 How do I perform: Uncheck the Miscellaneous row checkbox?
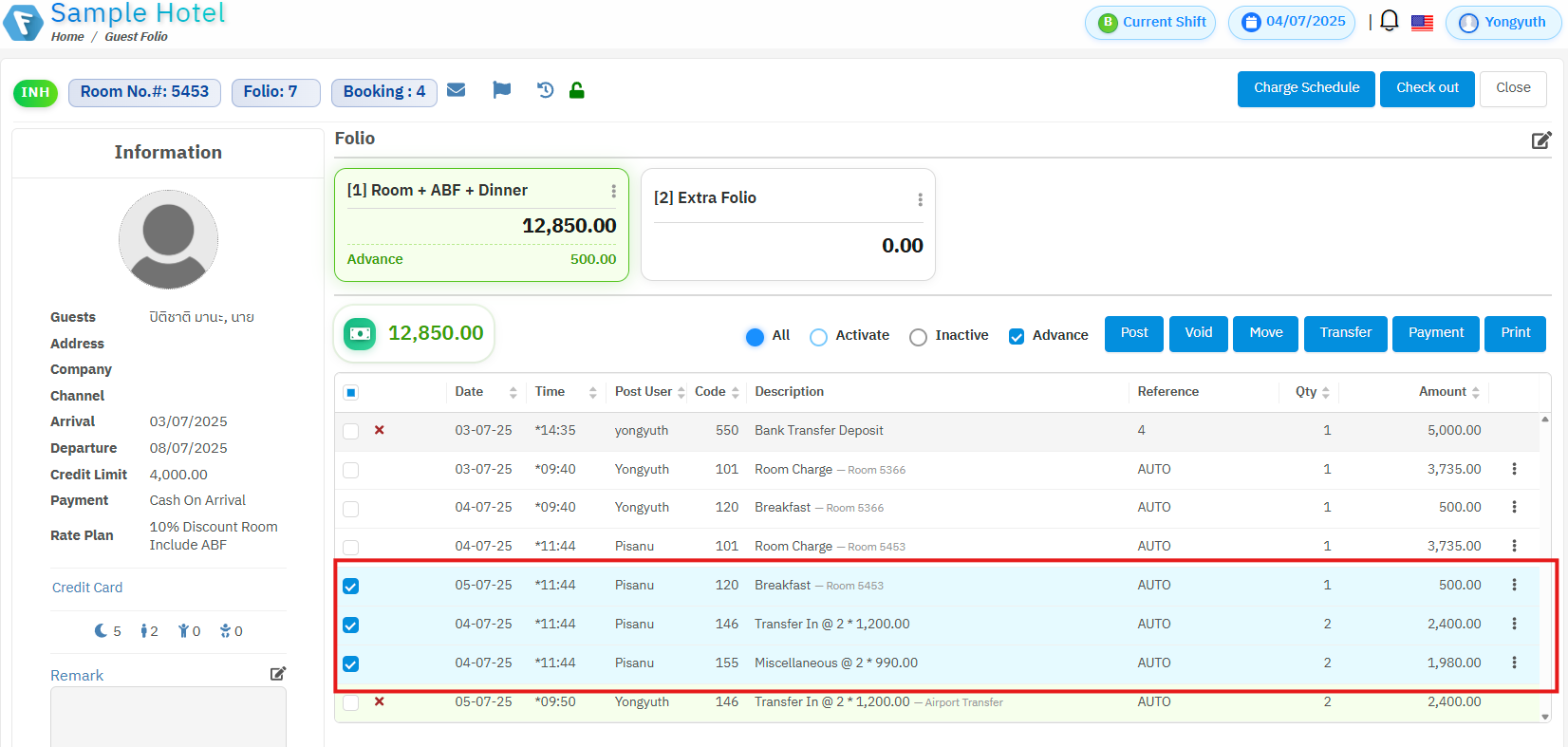[351, 664]
